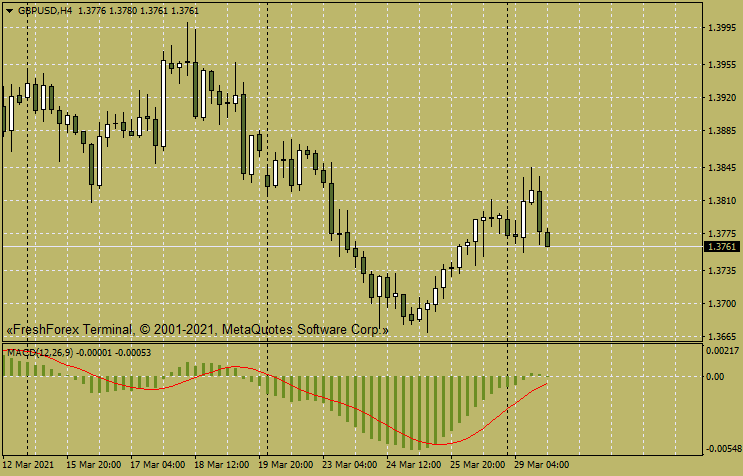Open the chart dropdown arrow beside GBPUSD,H4
The height and width of the screenshot is (476, 743).
tap(9, 11)
